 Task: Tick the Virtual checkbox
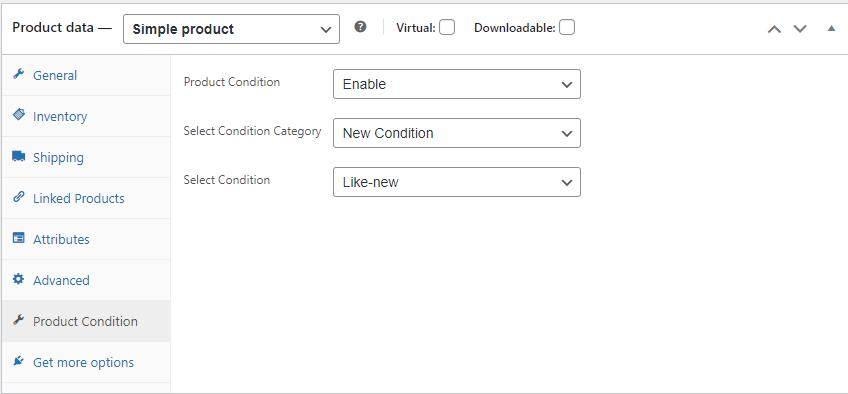tap(447, 27)
